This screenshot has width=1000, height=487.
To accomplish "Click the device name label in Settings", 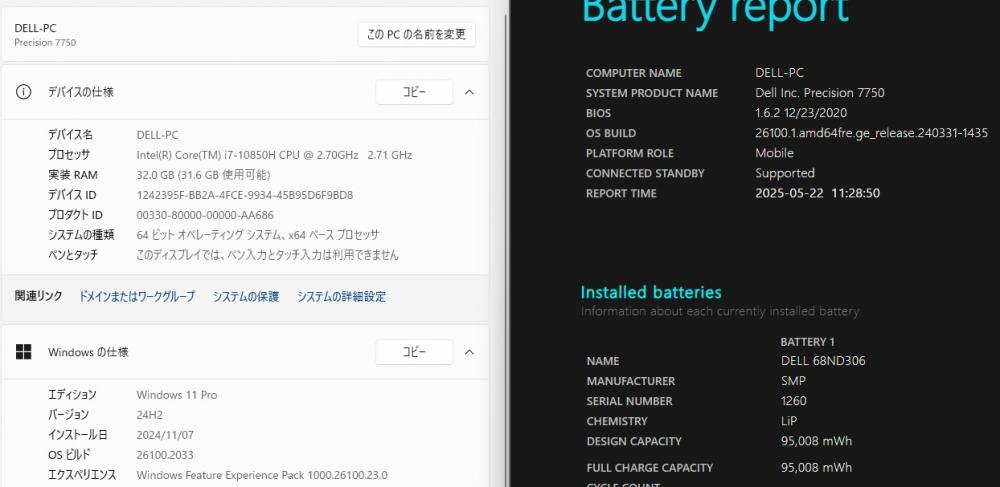I will coord(70,135).
